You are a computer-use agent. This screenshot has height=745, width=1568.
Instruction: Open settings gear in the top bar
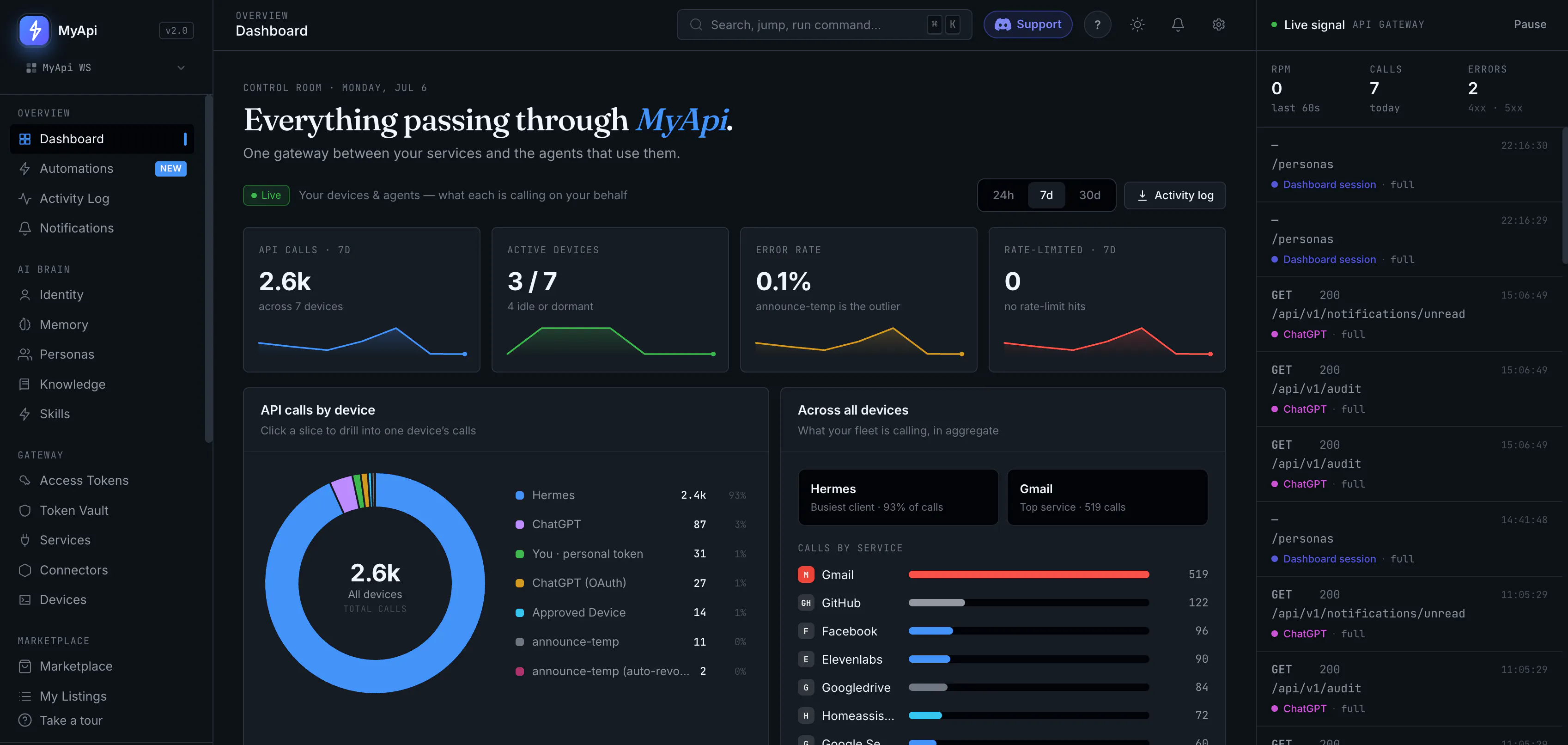point(1218,25)
